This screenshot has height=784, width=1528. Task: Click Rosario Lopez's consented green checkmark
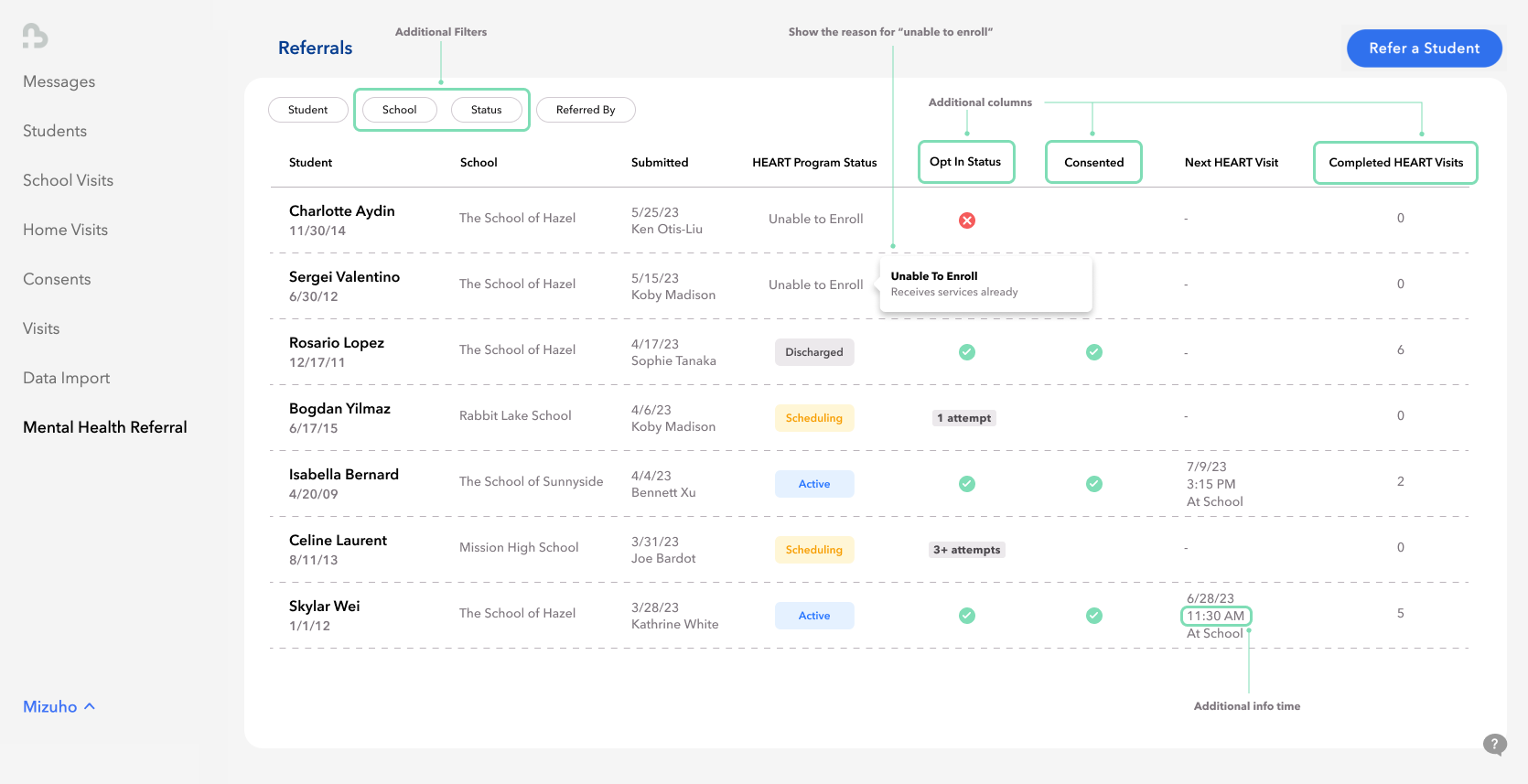1093,352
